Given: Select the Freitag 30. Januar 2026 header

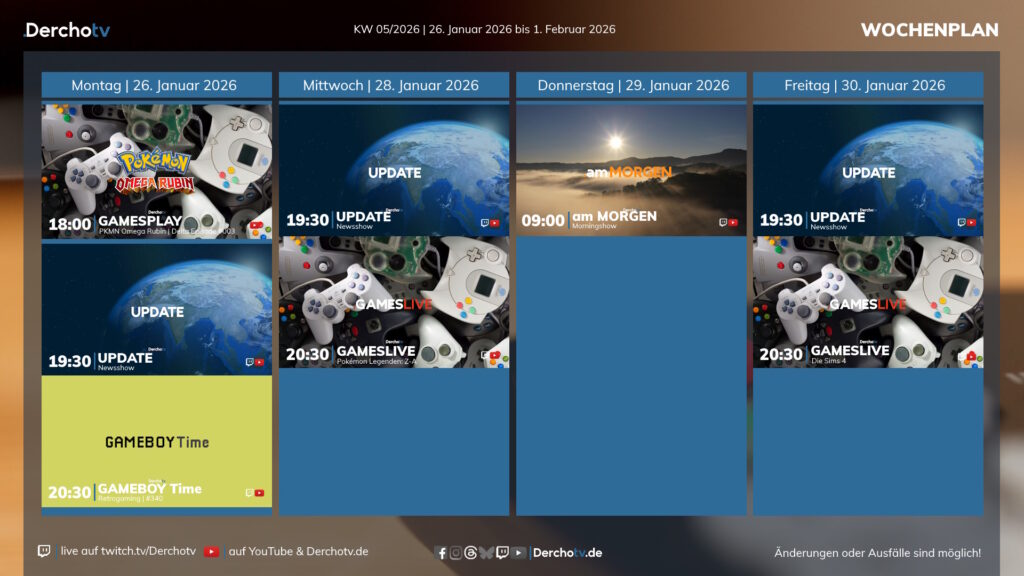Looking at the screenshot, I should (868, 85).
